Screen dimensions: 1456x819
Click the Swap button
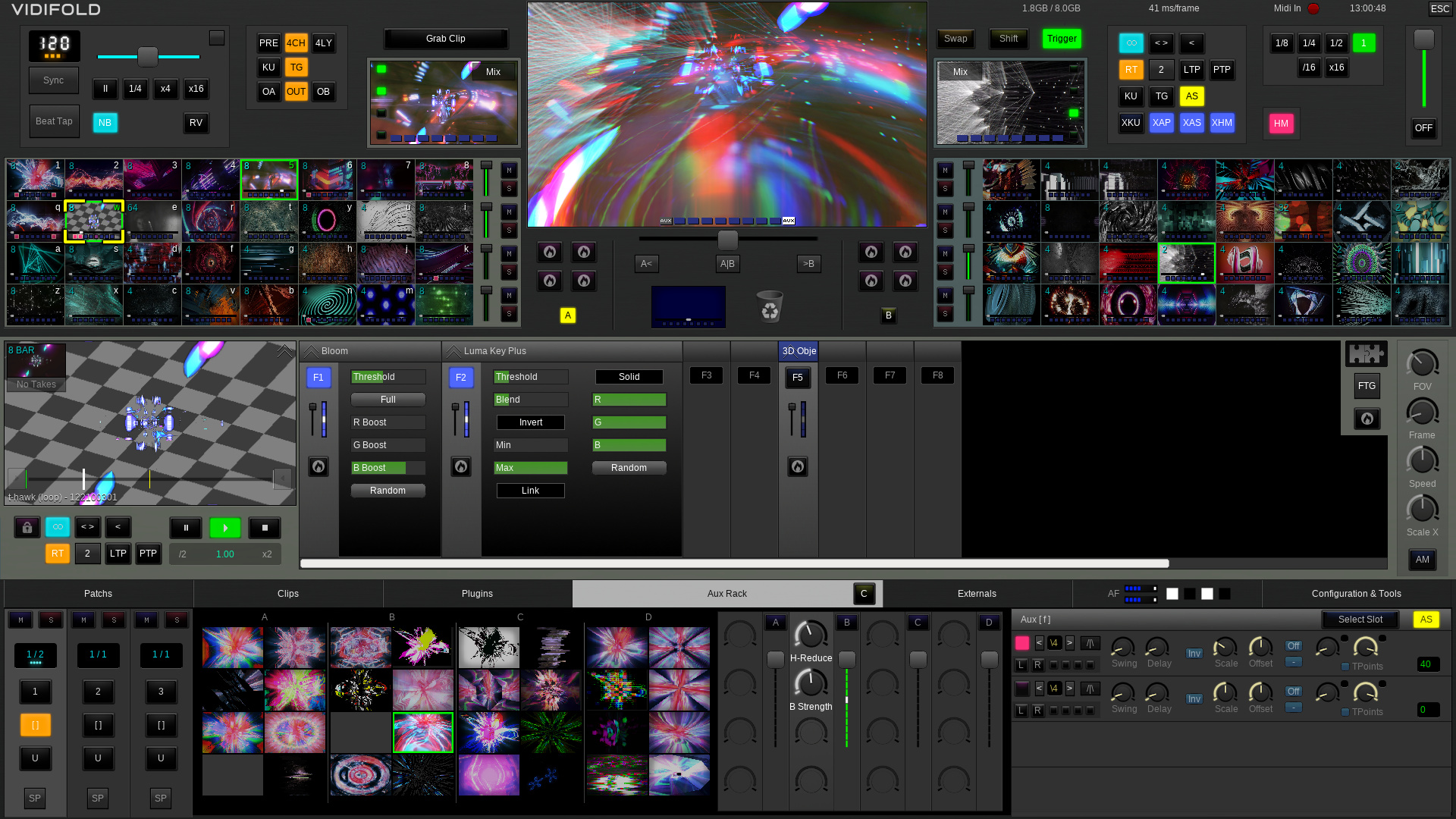pos(955,39)
